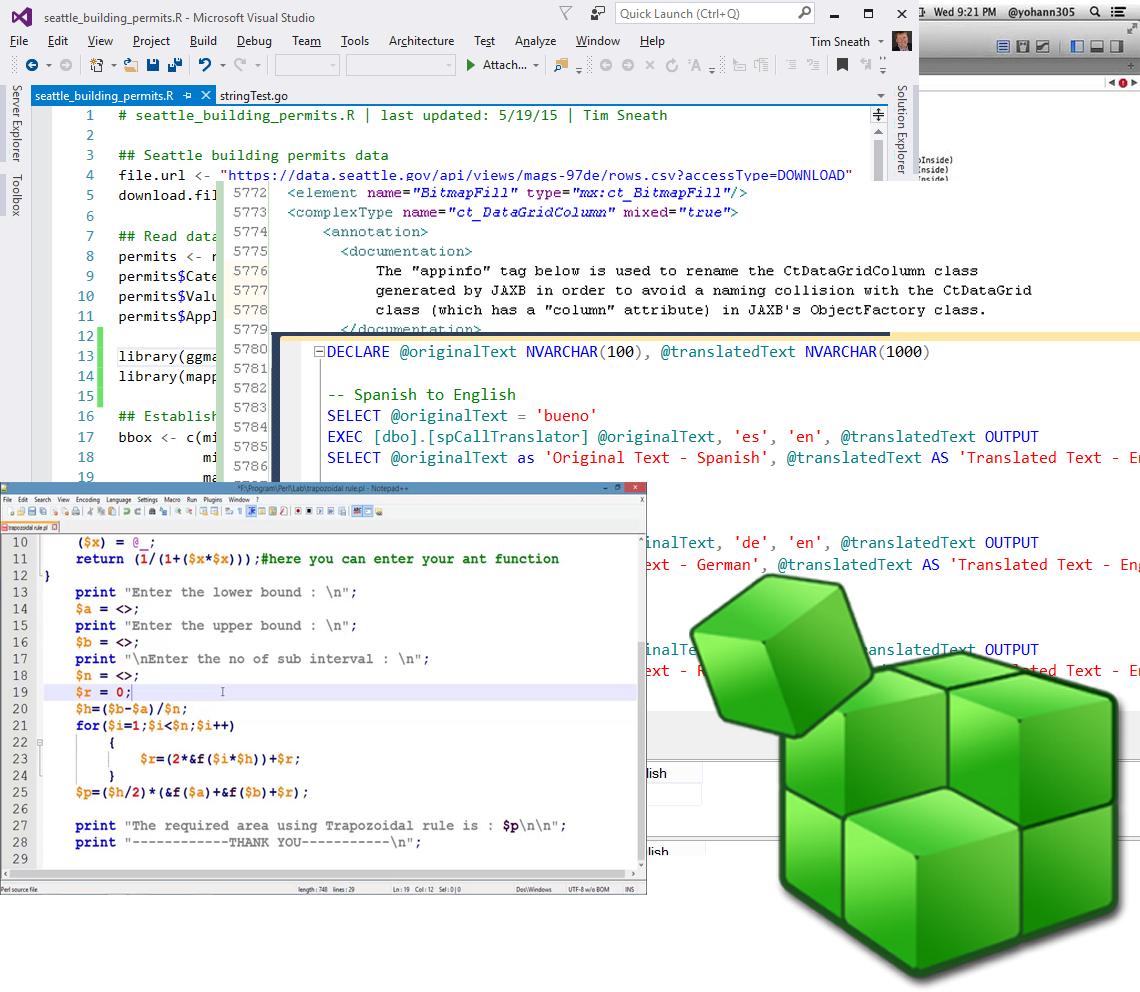Toggle pin on seattle_building_permits.R tab
Image resolution: width=1140 pixels, height=992 pixels.
188,95
